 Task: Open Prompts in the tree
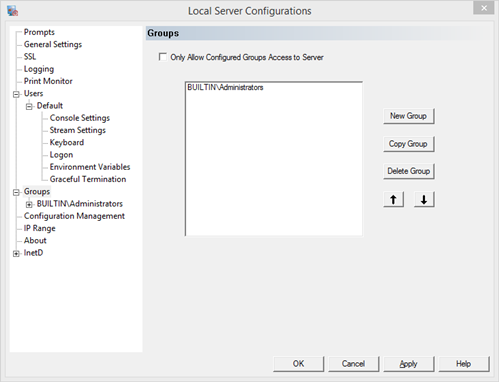coord(39,32)
